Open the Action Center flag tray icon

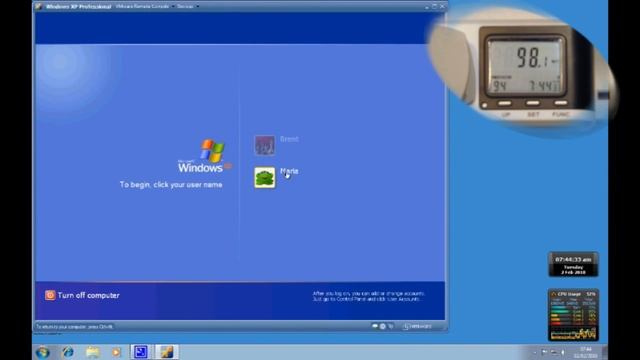544,352
